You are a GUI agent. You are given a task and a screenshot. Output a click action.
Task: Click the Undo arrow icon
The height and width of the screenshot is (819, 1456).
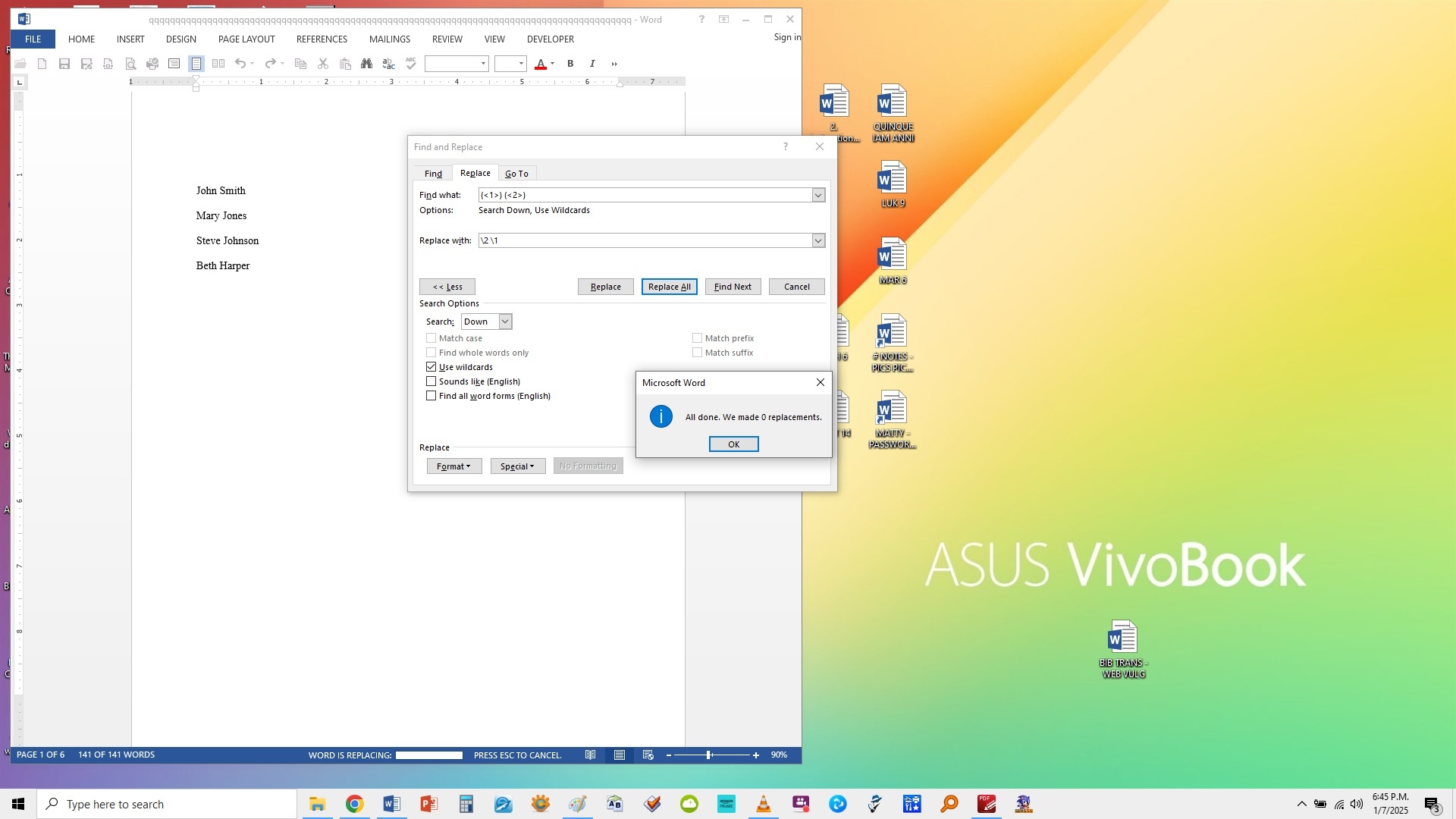point(240,64)
